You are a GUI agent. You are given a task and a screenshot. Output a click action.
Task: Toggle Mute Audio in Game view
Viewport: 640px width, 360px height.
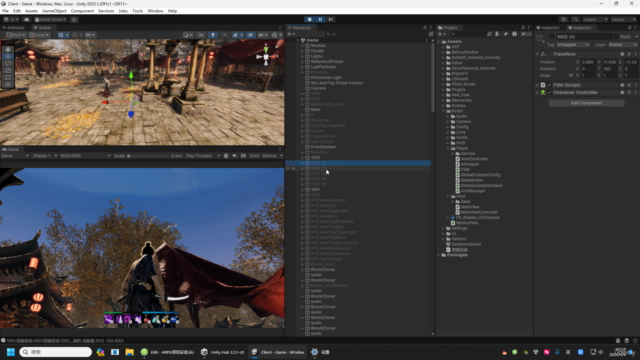tap(234, 156)
